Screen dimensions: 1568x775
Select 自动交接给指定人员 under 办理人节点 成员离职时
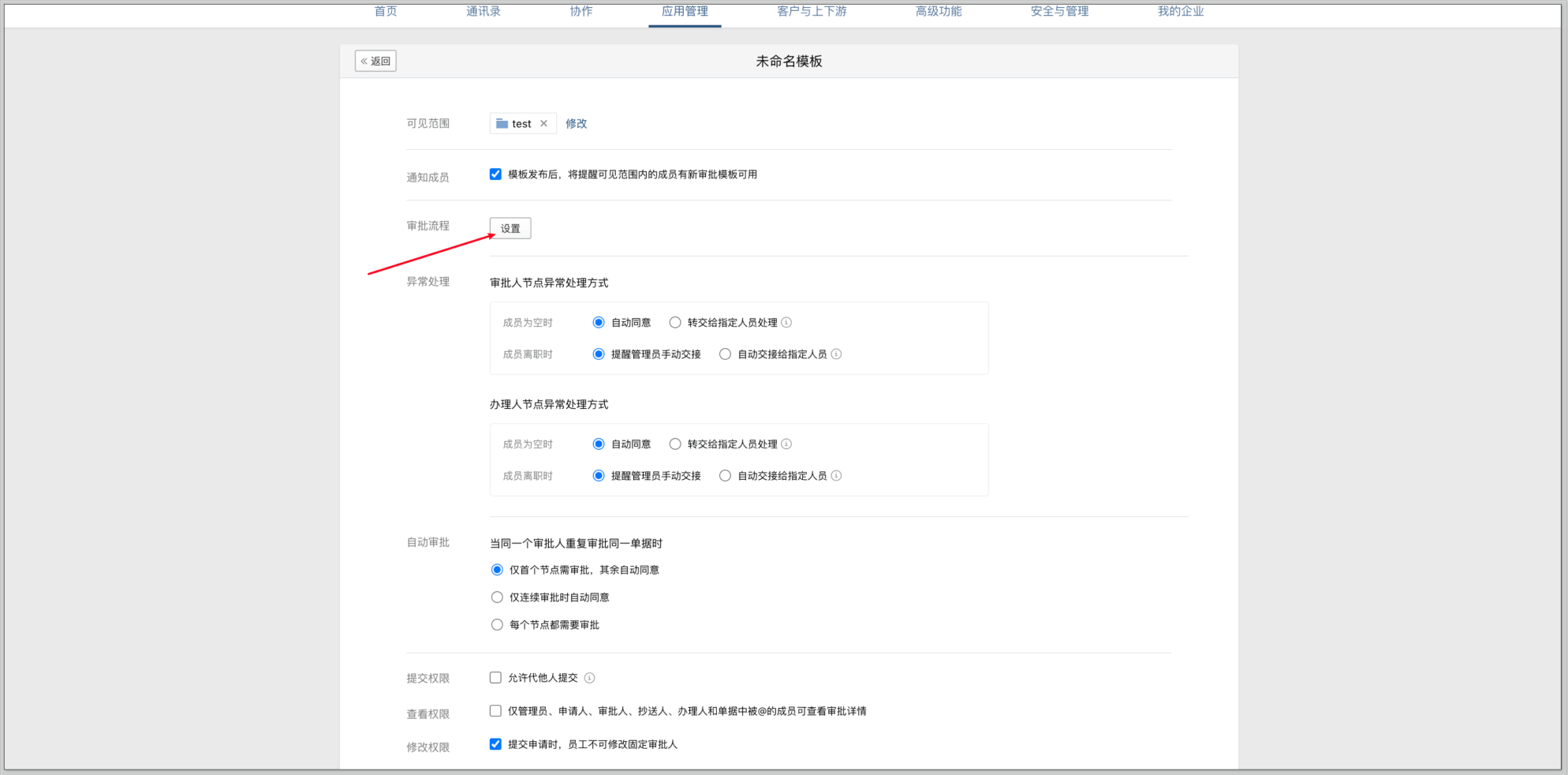[x=725, y=476]
